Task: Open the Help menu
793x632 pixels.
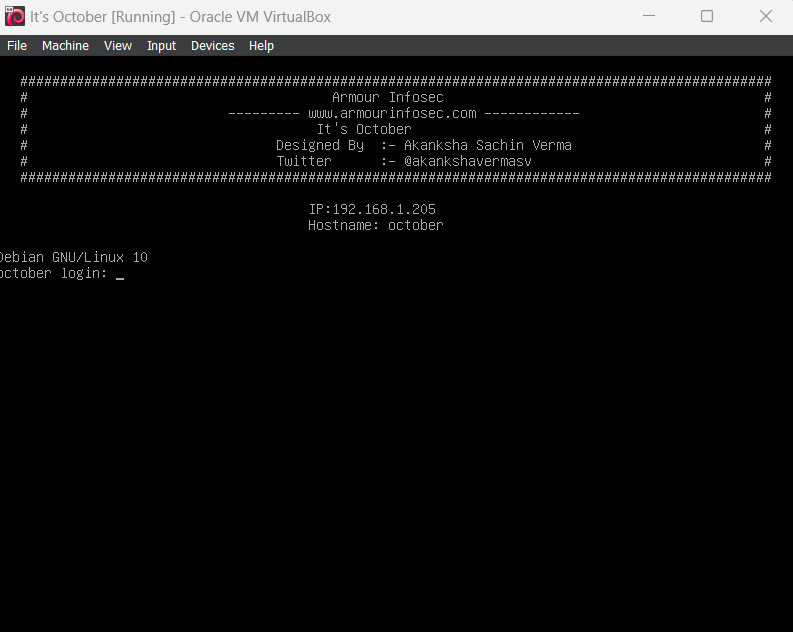Action: [x=261, y=46]
